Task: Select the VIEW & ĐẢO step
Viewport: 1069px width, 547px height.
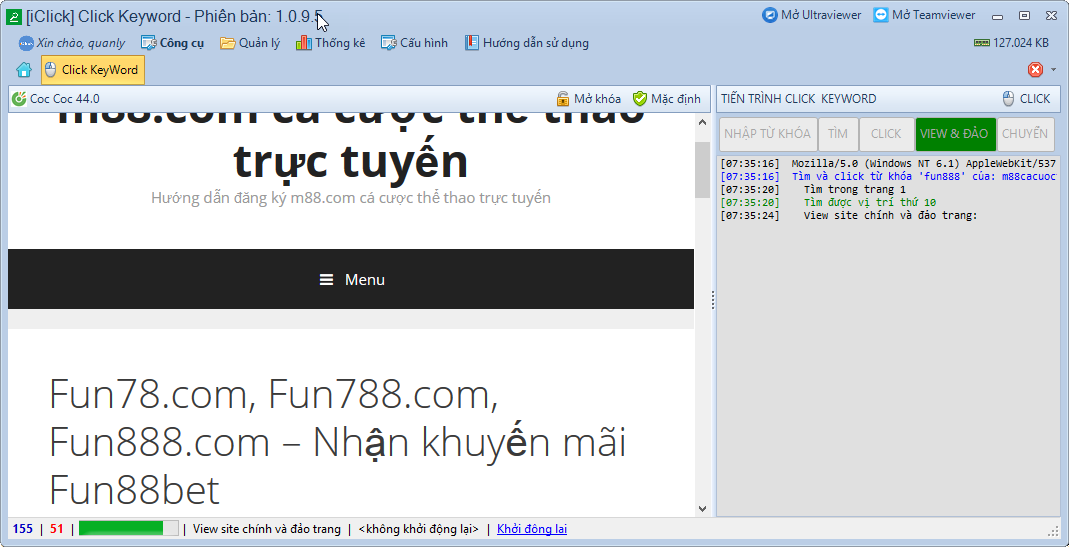Action: pyautogui.click(x=955, y=134)
